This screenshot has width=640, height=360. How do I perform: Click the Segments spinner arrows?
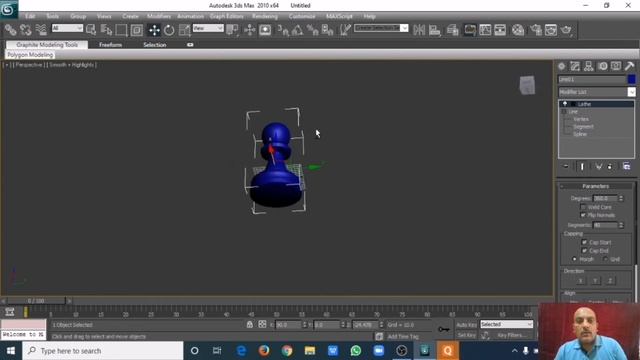click(x=621, y=225)
